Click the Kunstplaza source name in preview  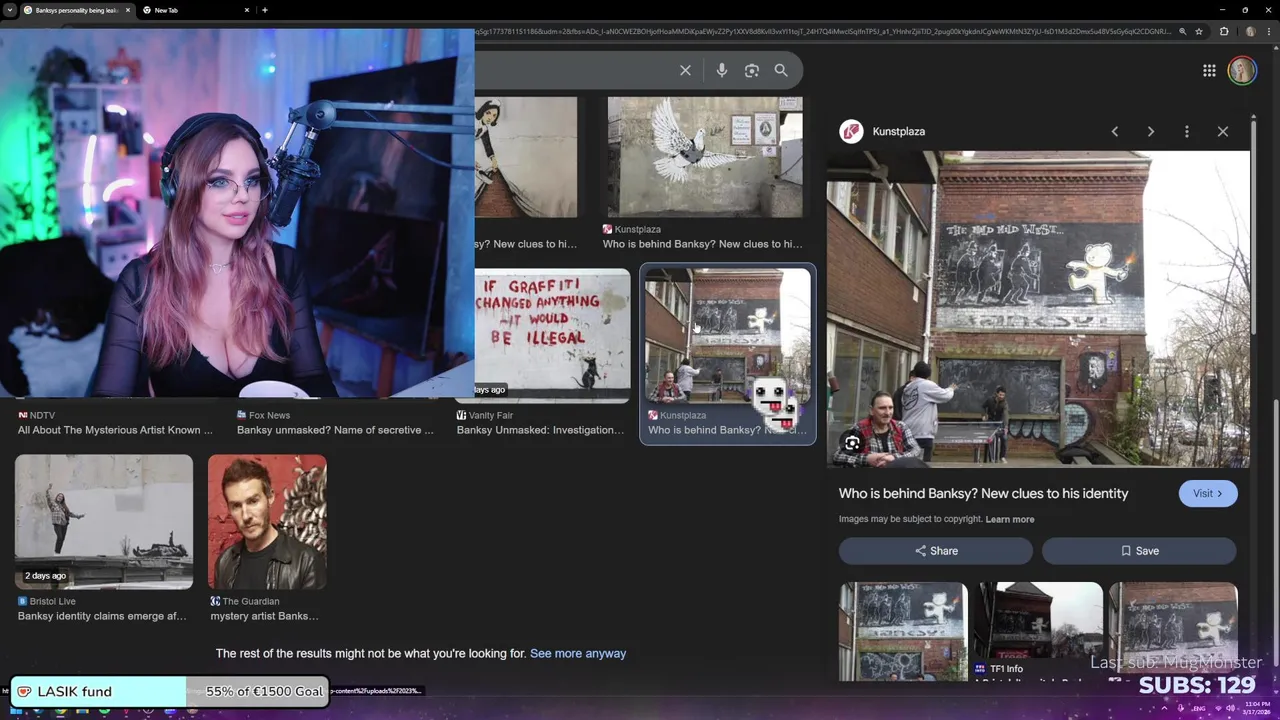[x=898, y=131]
